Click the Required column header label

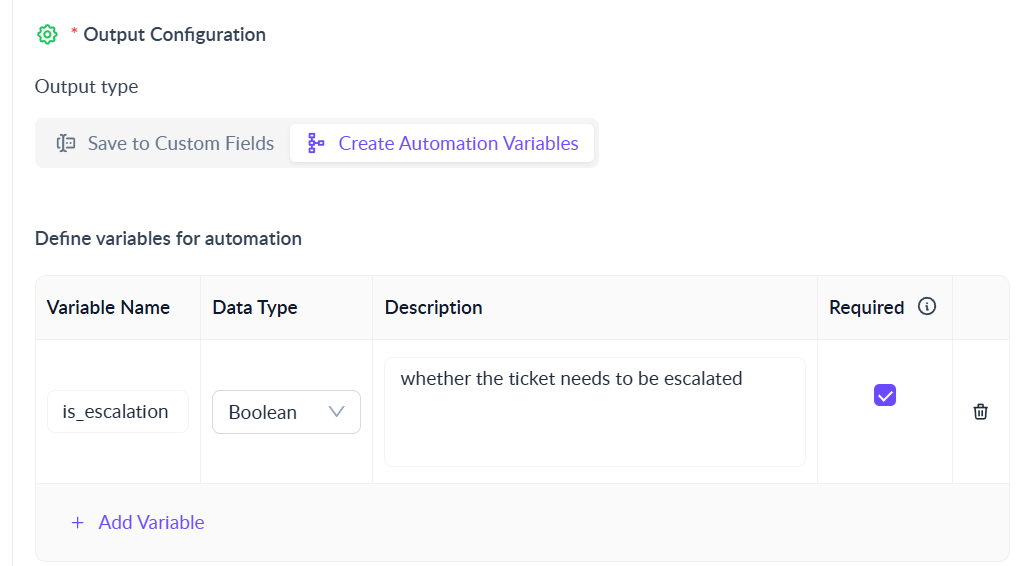[866, 307]
